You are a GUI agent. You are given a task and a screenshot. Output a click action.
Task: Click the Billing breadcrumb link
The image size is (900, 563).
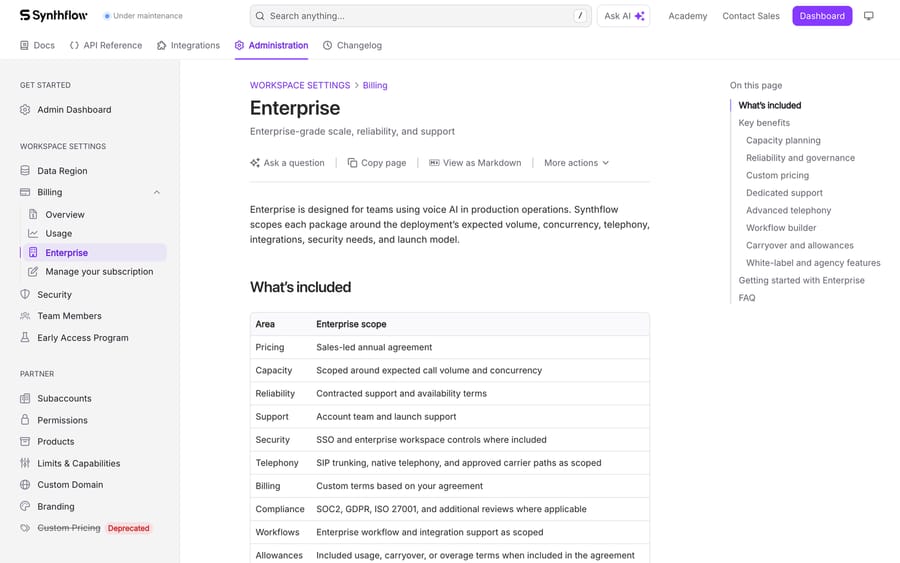375,85
